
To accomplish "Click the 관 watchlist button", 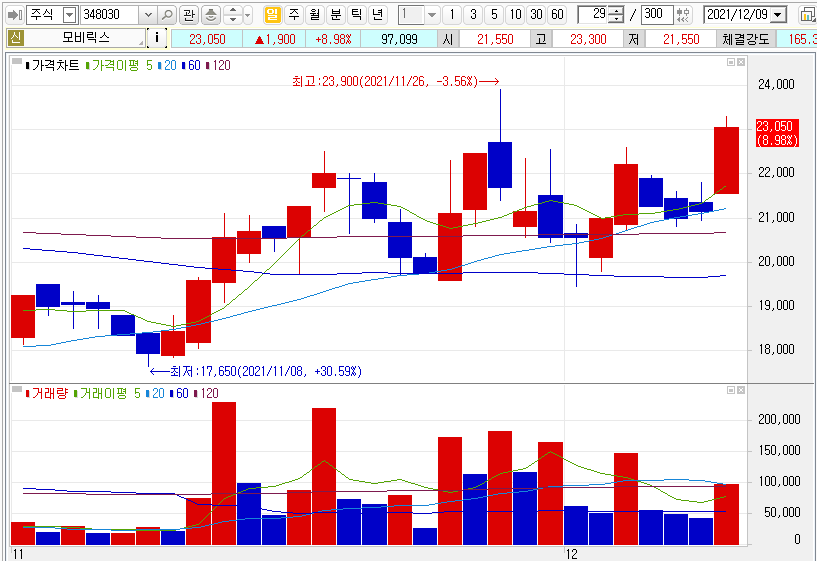I will pyautogui.click(x=189, y=15).
